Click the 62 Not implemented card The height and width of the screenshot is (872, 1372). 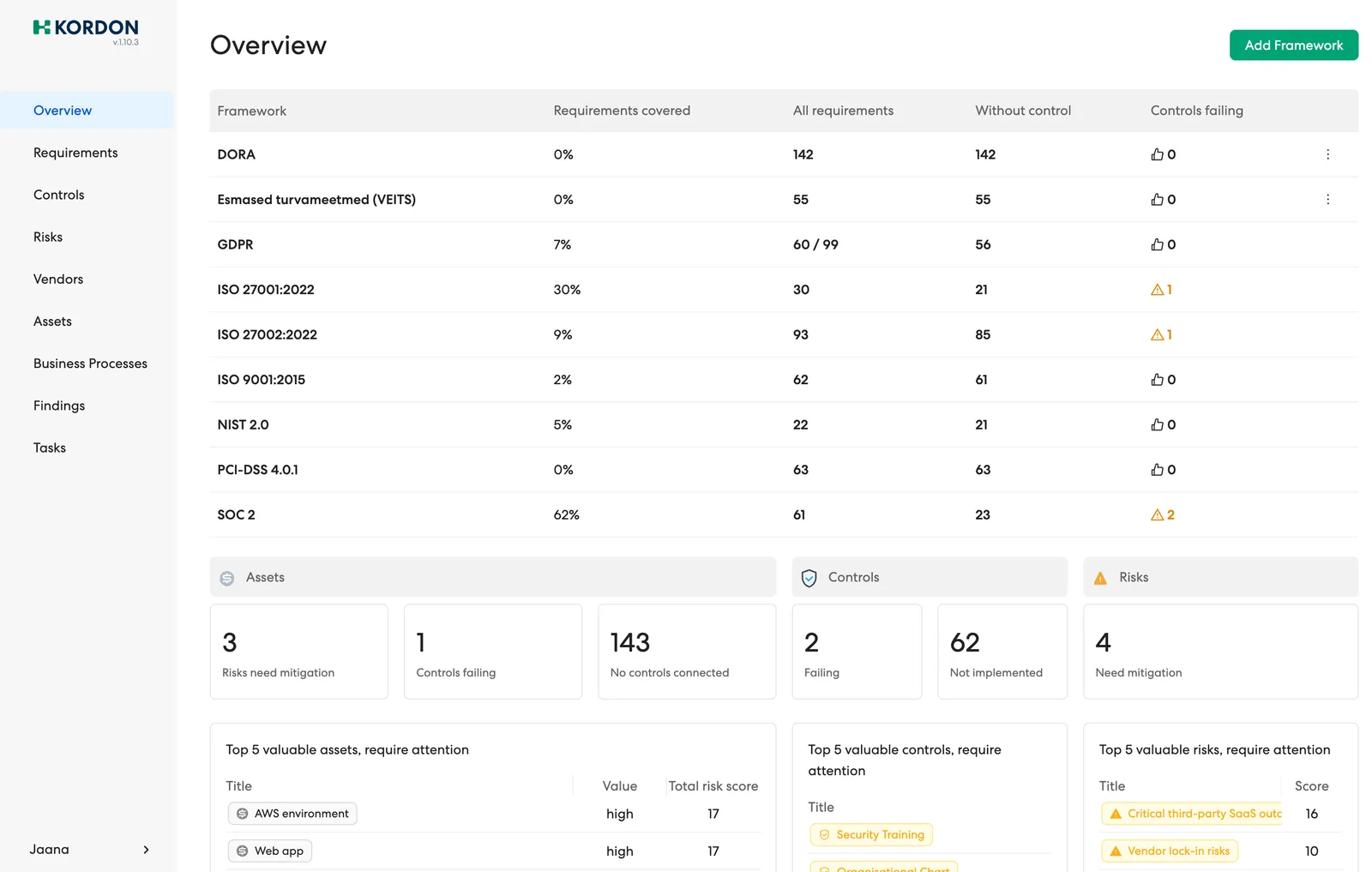[1002, 652]
